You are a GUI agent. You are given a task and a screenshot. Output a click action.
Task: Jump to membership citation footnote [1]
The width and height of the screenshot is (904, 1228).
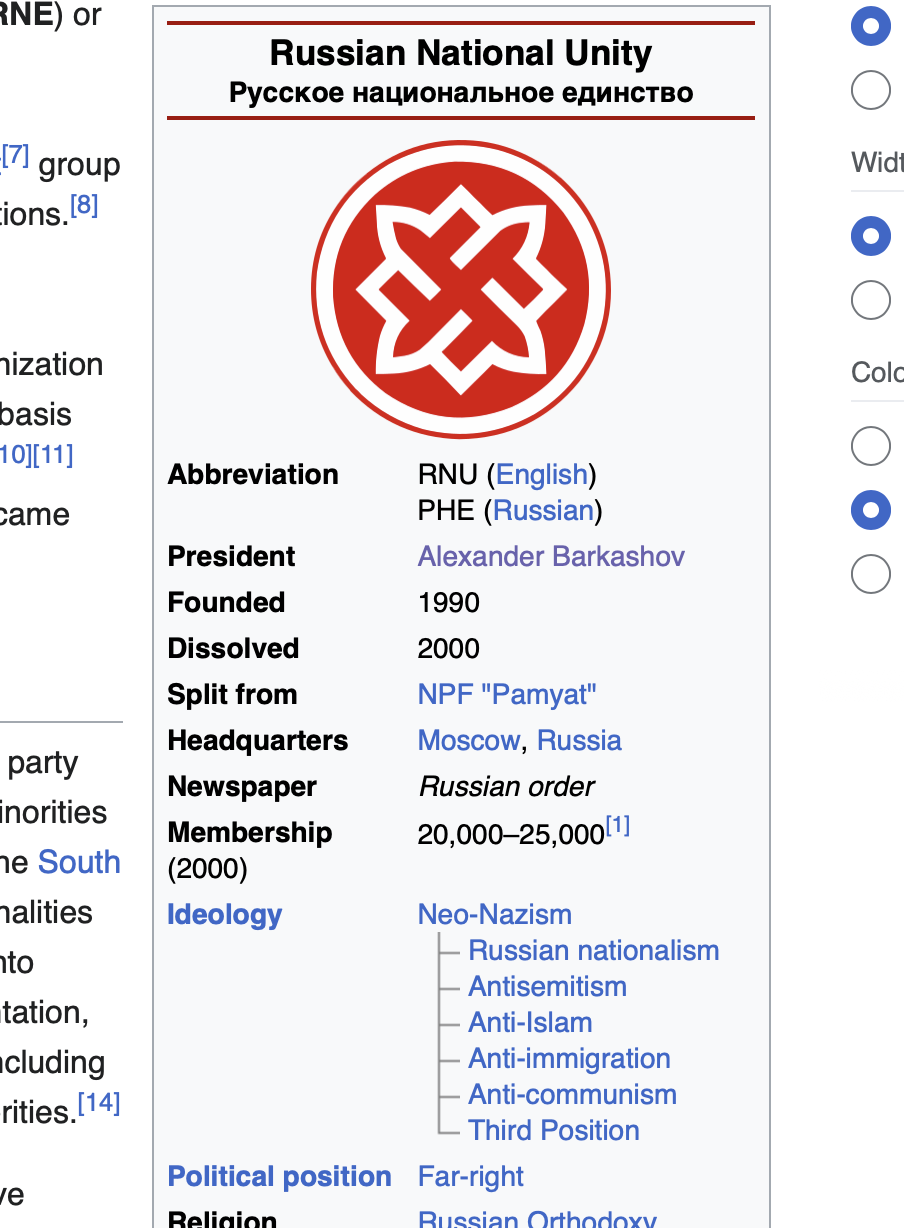618,827
